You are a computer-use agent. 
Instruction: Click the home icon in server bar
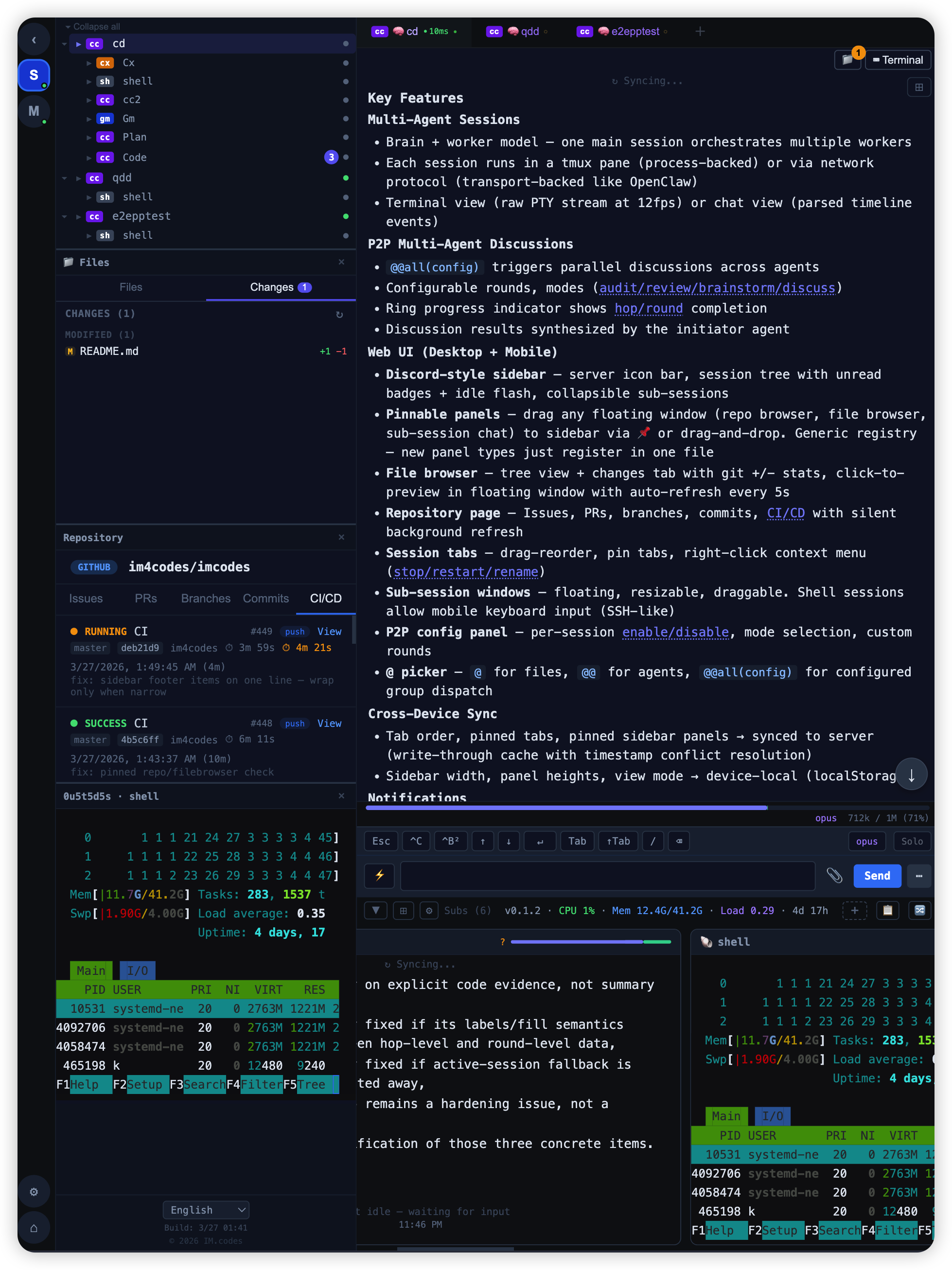34,1228
